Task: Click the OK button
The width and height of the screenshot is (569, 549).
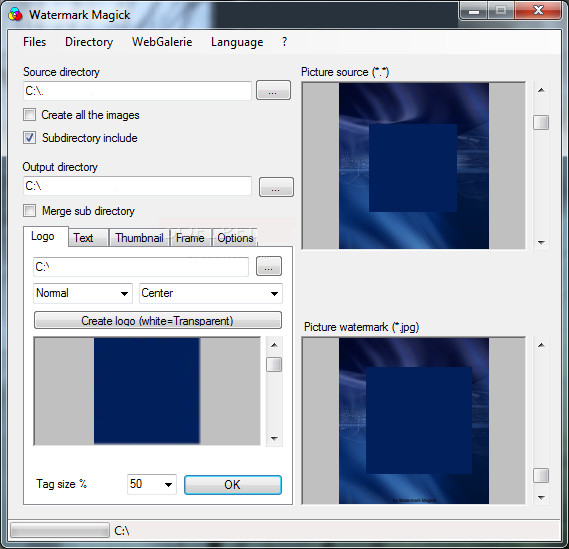Action: [x=233, y=485]
